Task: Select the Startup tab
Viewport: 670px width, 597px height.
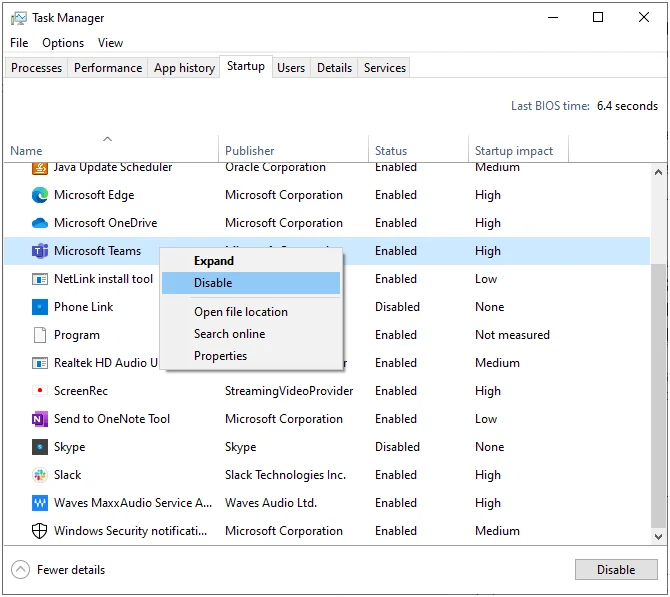Action: click(246, 66)
